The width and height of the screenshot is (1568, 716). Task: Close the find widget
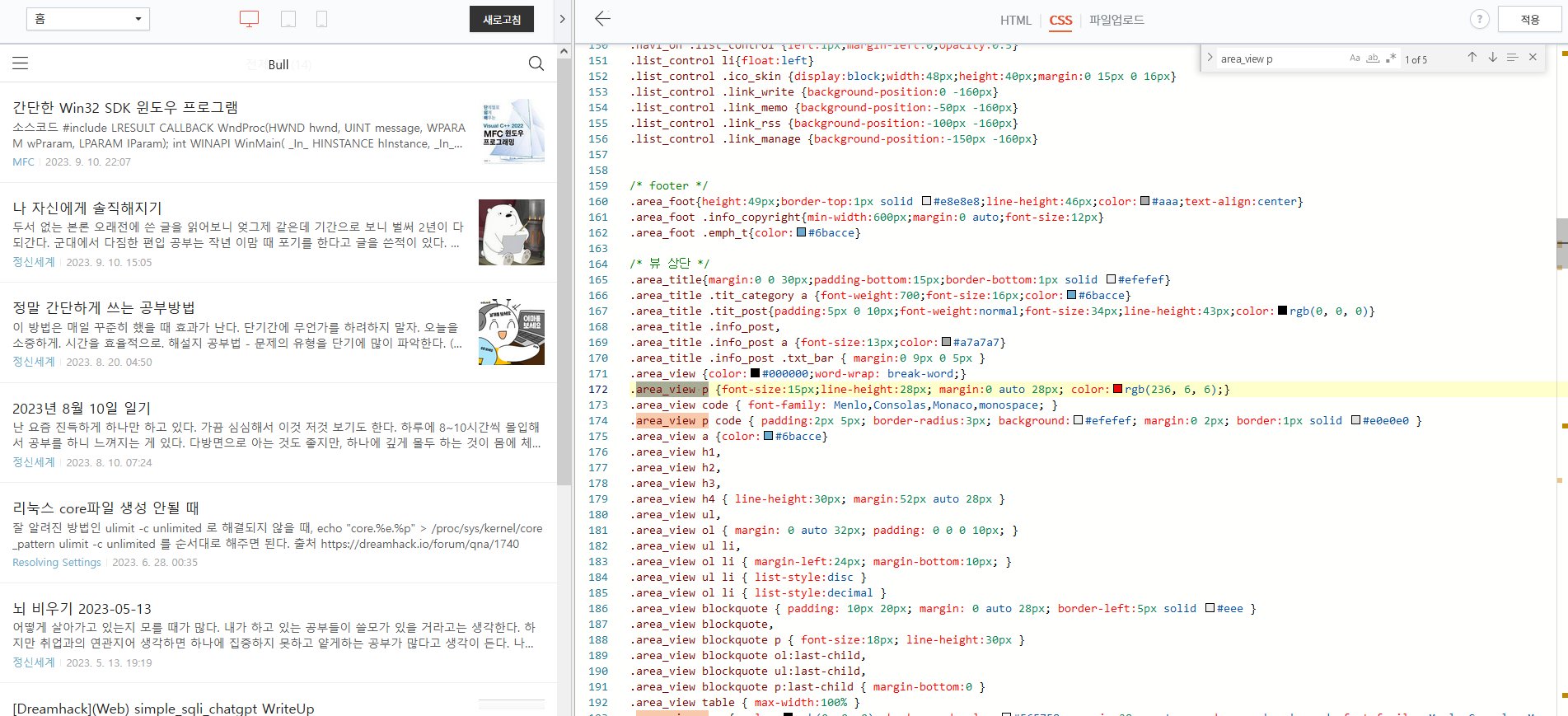(x=1533, y=58)
